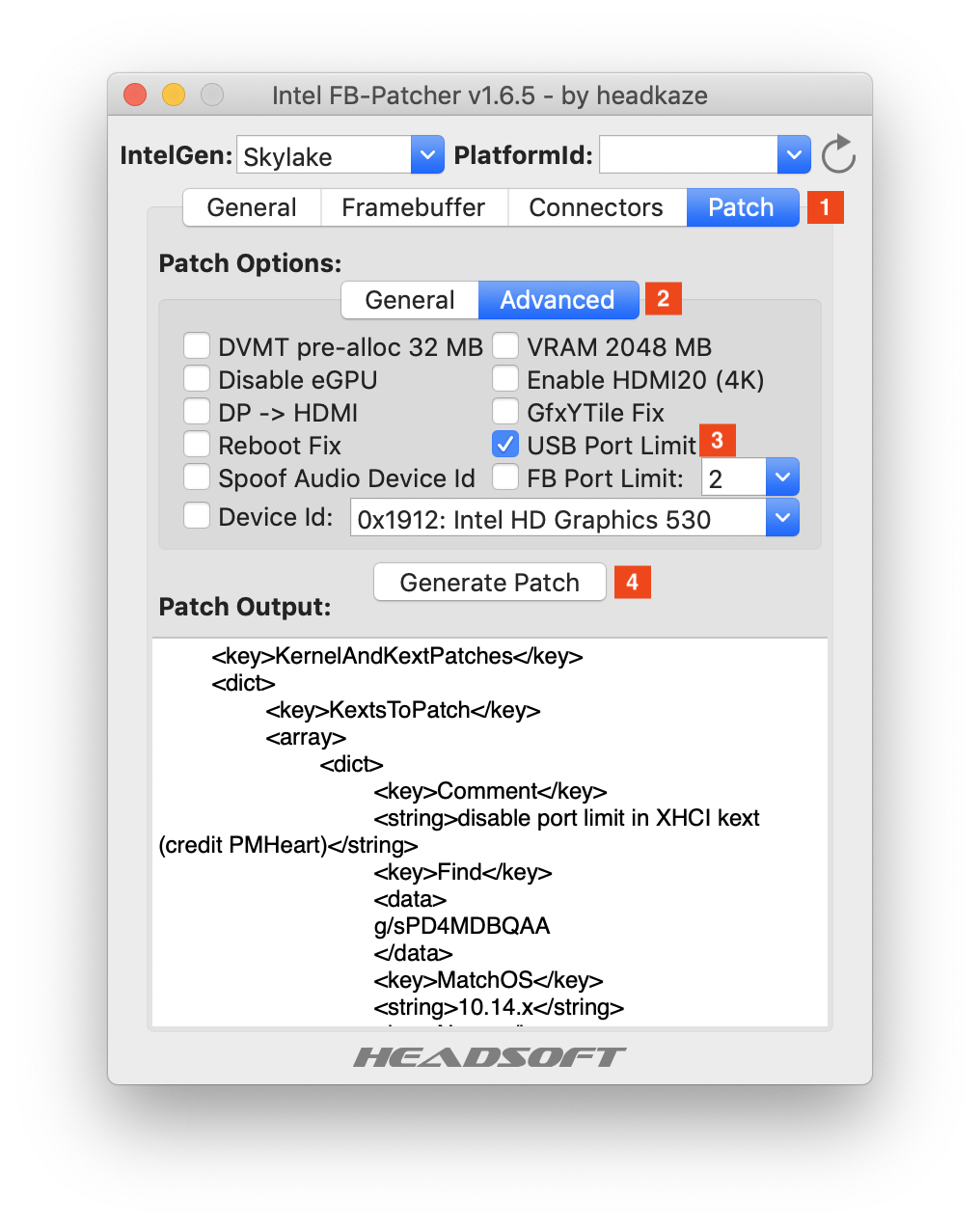Open the FB Port Limit value dropdown
Image resolution: width=980 pixels, height=1227 pixels.
[x=782, y=477]
